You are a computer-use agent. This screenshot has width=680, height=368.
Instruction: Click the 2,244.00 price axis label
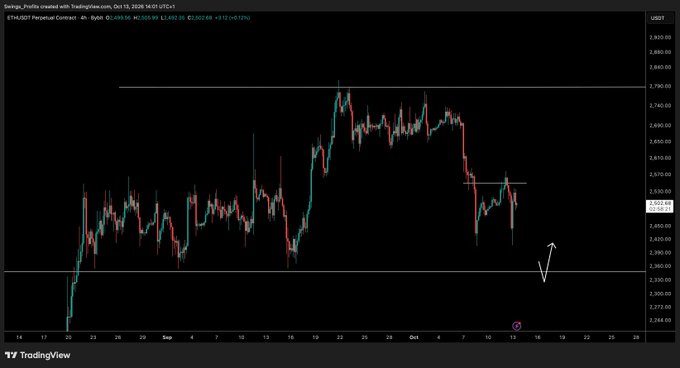point(660,320)
